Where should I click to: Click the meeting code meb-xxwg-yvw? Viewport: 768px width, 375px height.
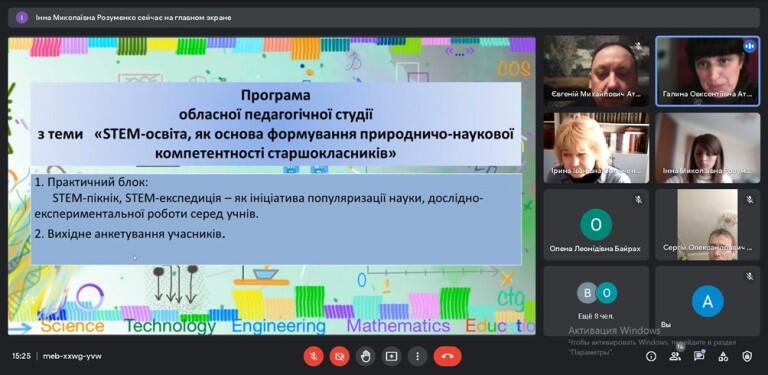[72, 356]
